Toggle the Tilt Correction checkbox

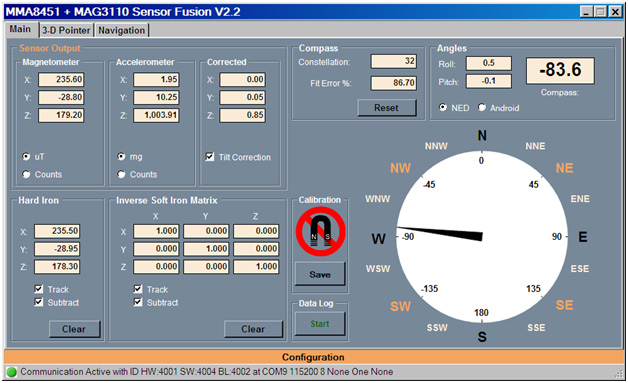209,157
